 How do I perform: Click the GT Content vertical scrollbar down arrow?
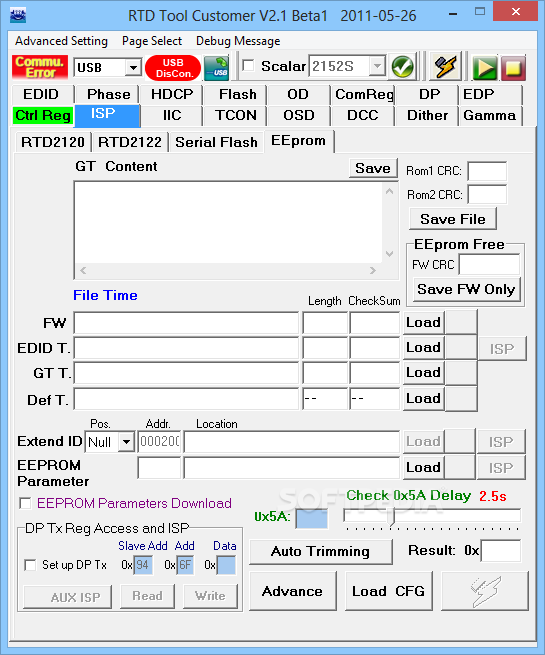389,254
